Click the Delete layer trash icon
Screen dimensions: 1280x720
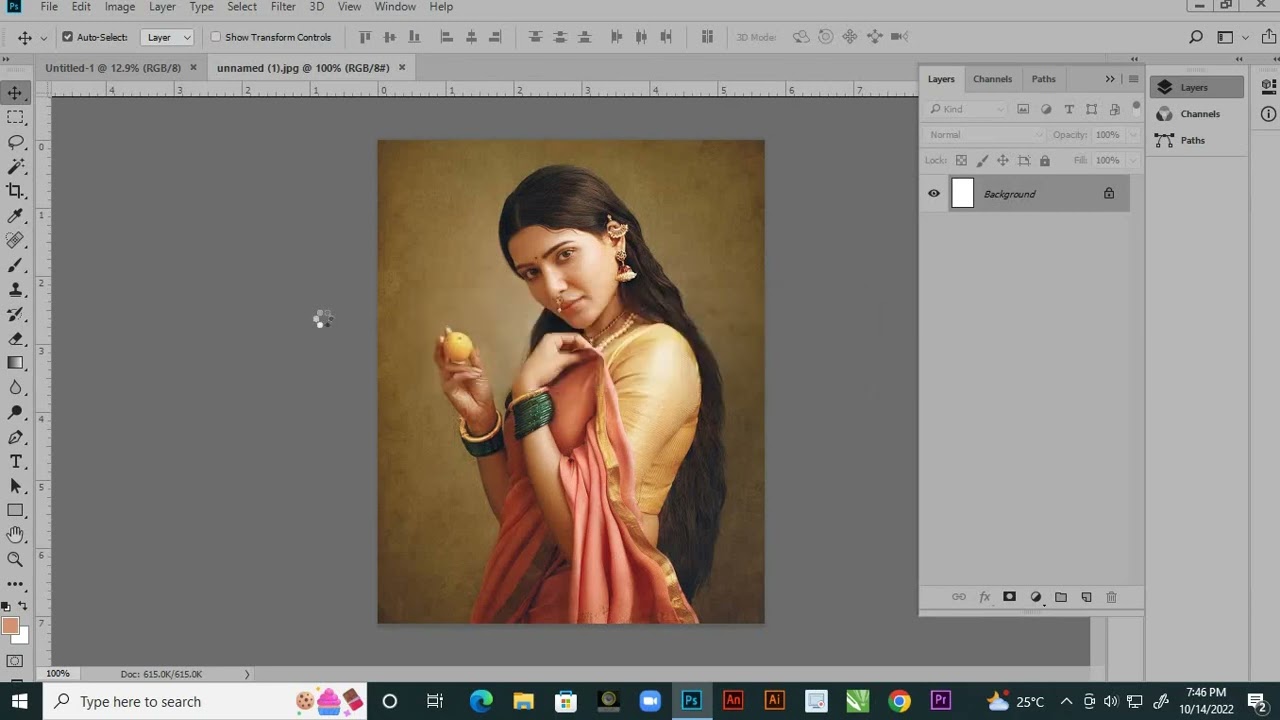(x=1111, y=597)
